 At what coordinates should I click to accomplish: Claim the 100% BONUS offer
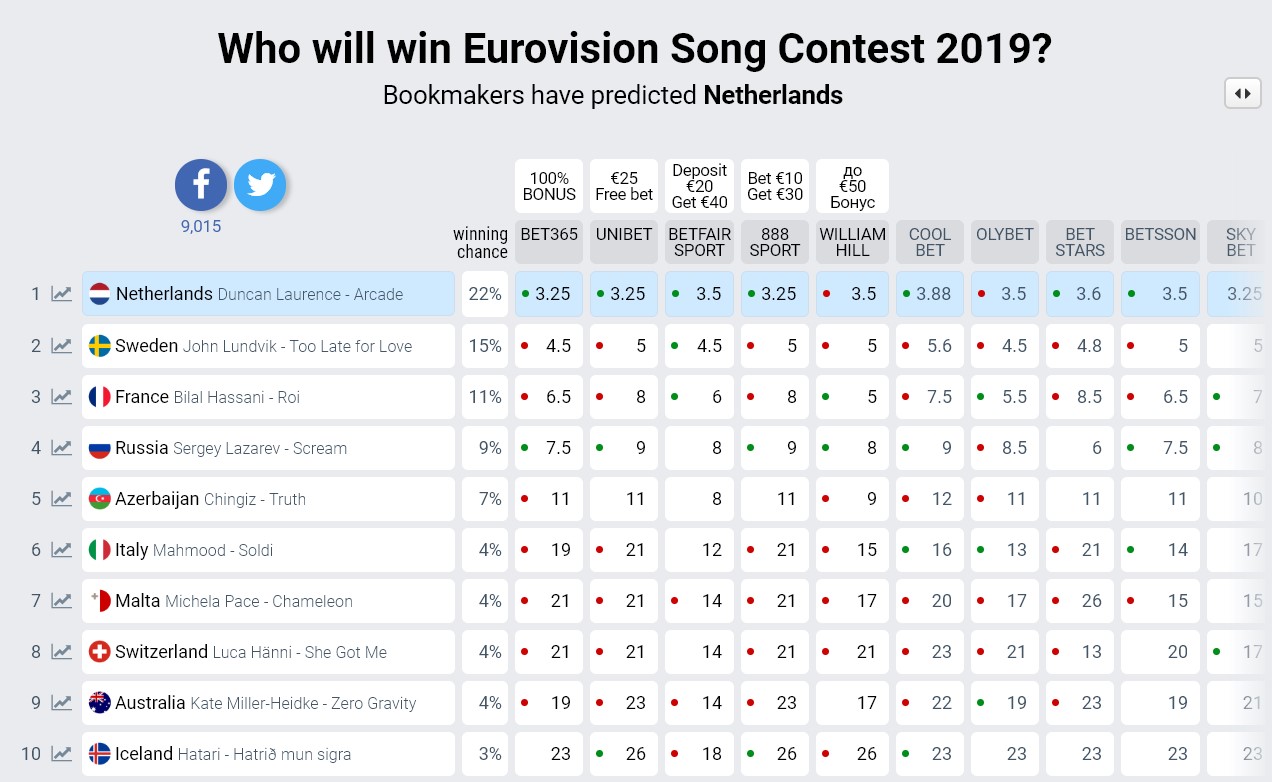coord(549,186)
